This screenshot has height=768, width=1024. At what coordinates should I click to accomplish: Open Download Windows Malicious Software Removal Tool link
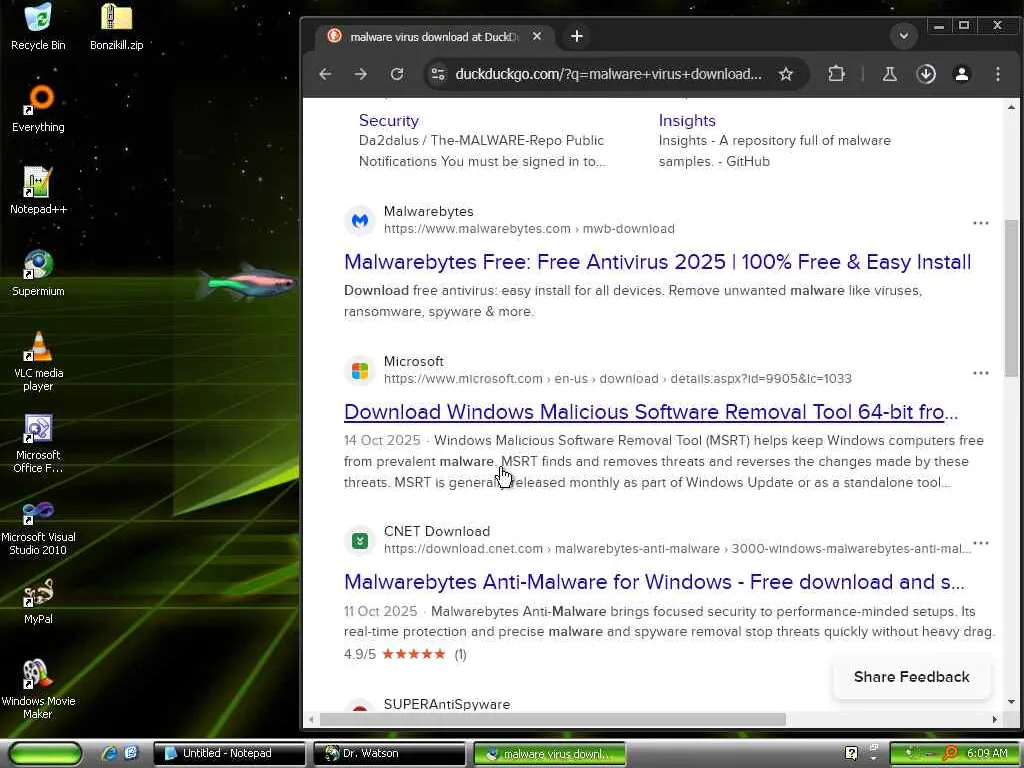pos(650,412)
